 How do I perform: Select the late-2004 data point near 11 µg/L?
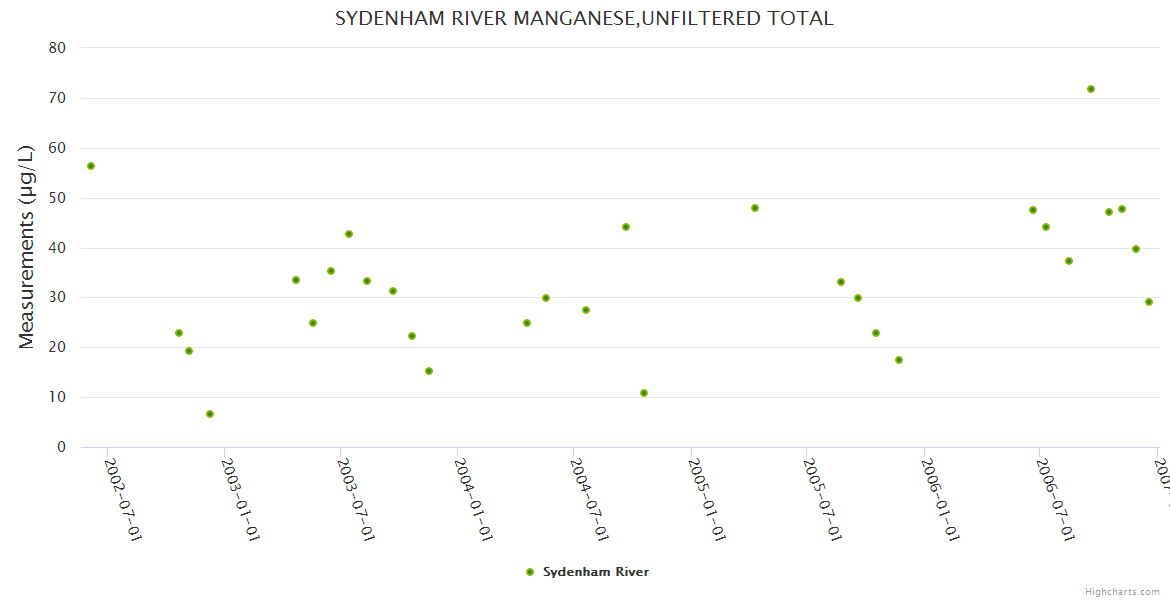pos(644,393)
